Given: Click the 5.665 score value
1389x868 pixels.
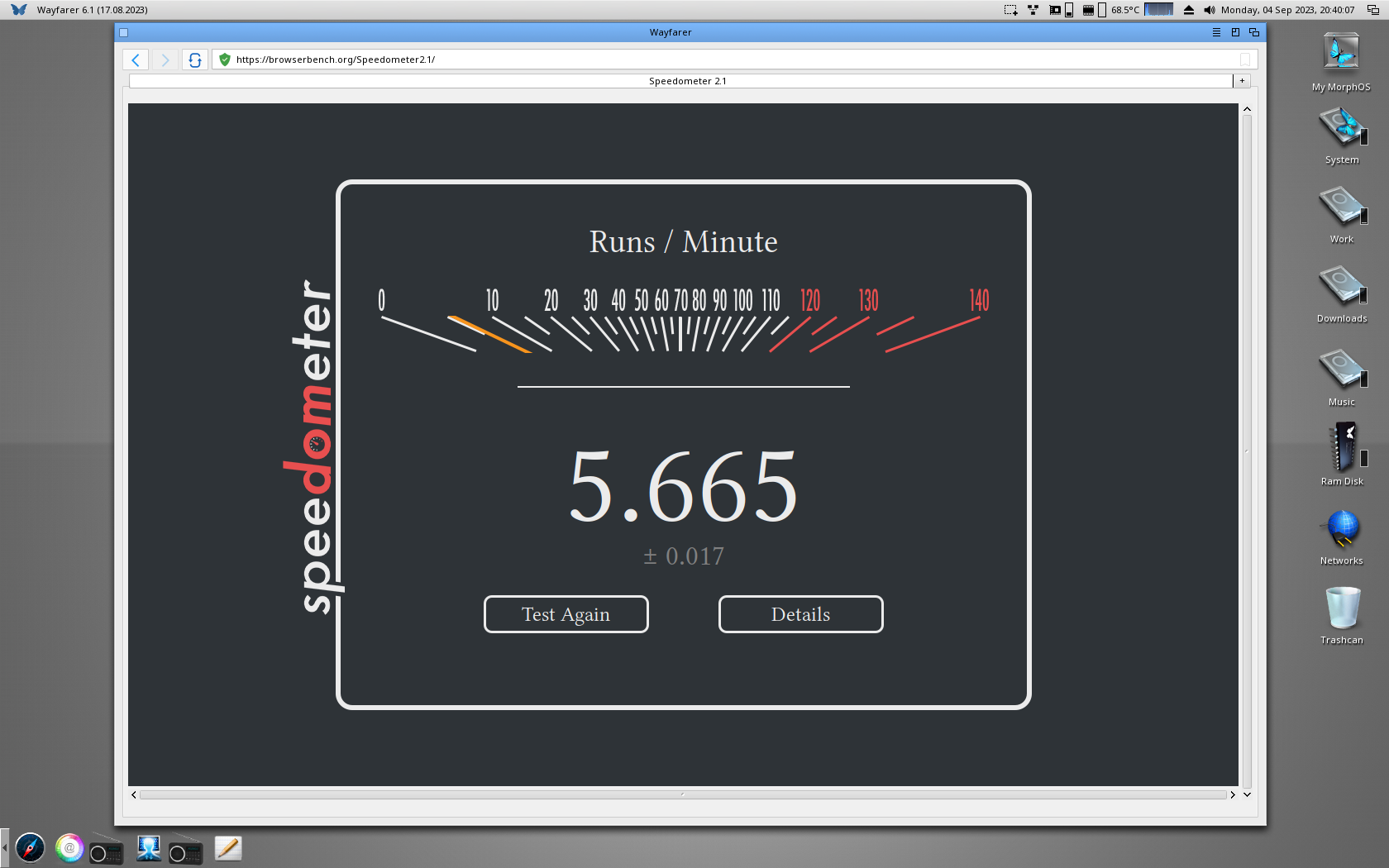Looking at the screenshot, I should click(684, 486).
